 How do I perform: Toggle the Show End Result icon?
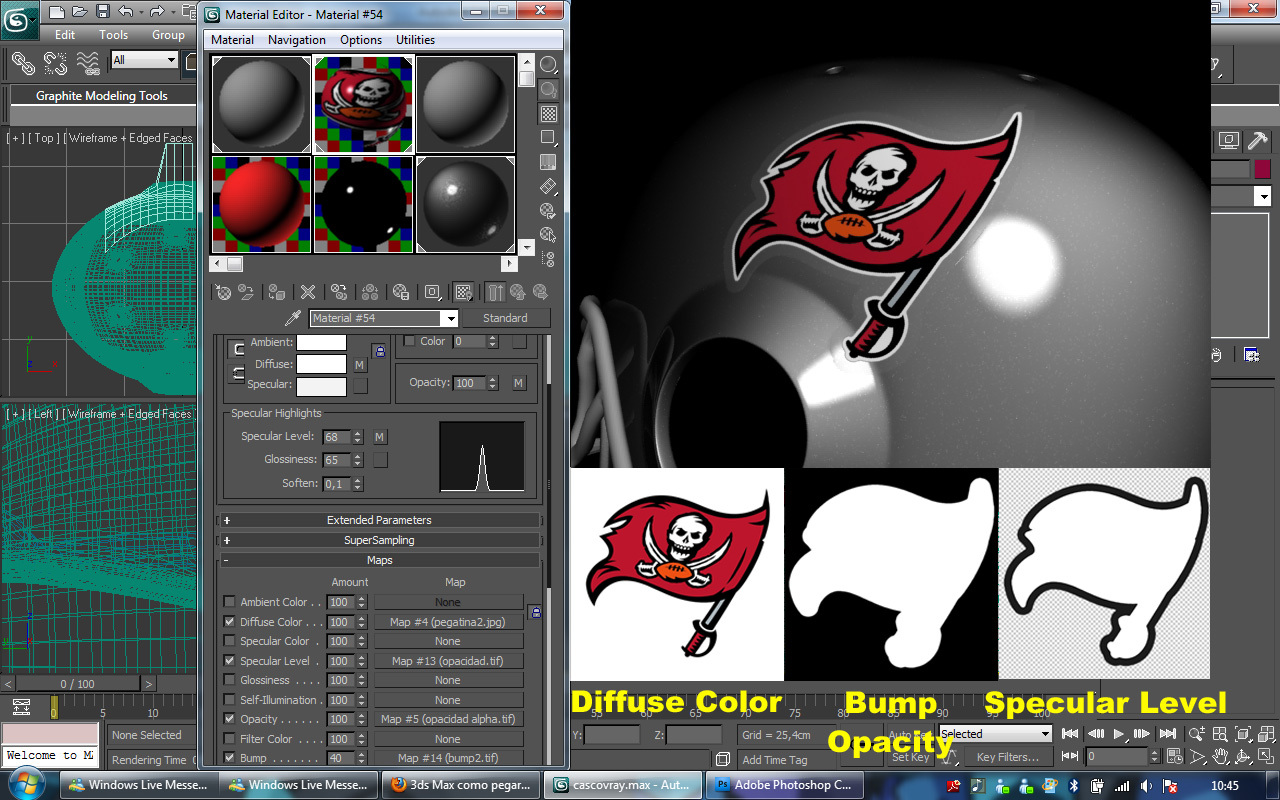tap(495, 292)
